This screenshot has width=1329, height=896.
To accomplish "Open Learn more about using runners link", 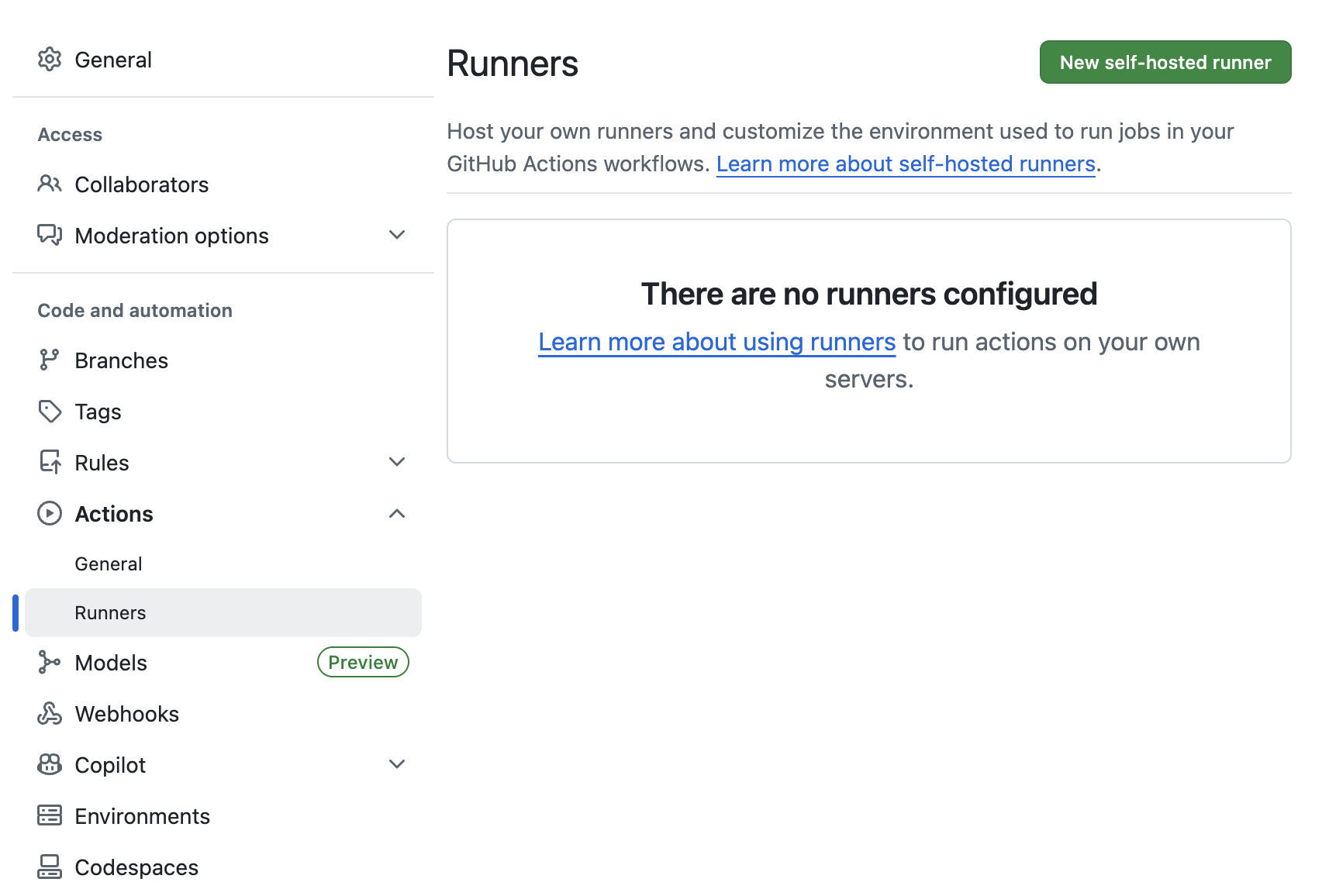I will [x=716, y=341].
